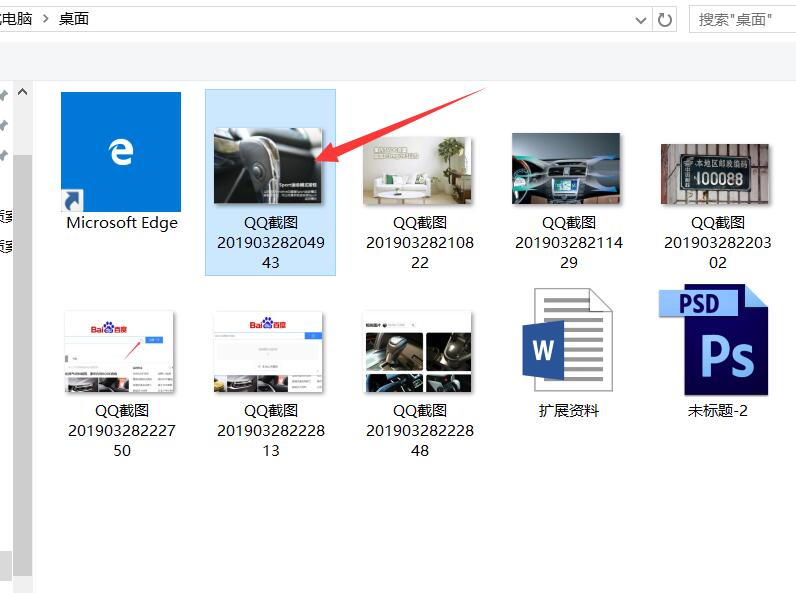Click the navigation pane scroll-up arrow
The height and width of the screenshot is (593, 796).
[x=22, y=93]
